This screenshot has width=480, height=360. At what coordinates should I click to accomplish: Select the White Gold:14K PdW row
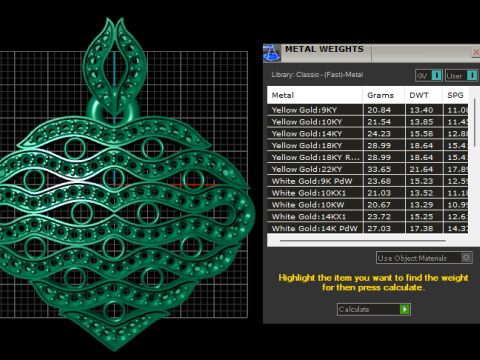coord(368,228)
